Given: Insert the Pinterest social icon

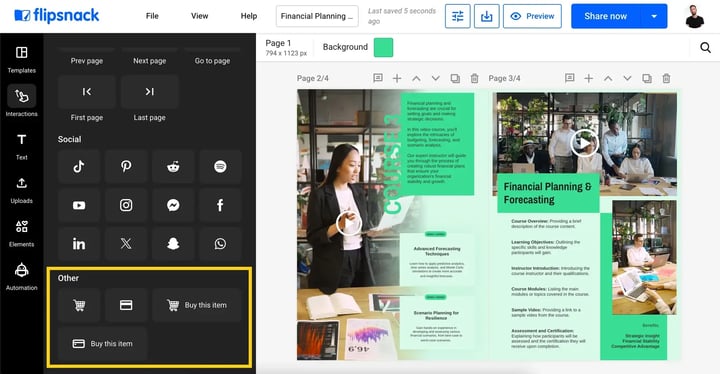Looking at the screenshot, I should coord(126,166).
